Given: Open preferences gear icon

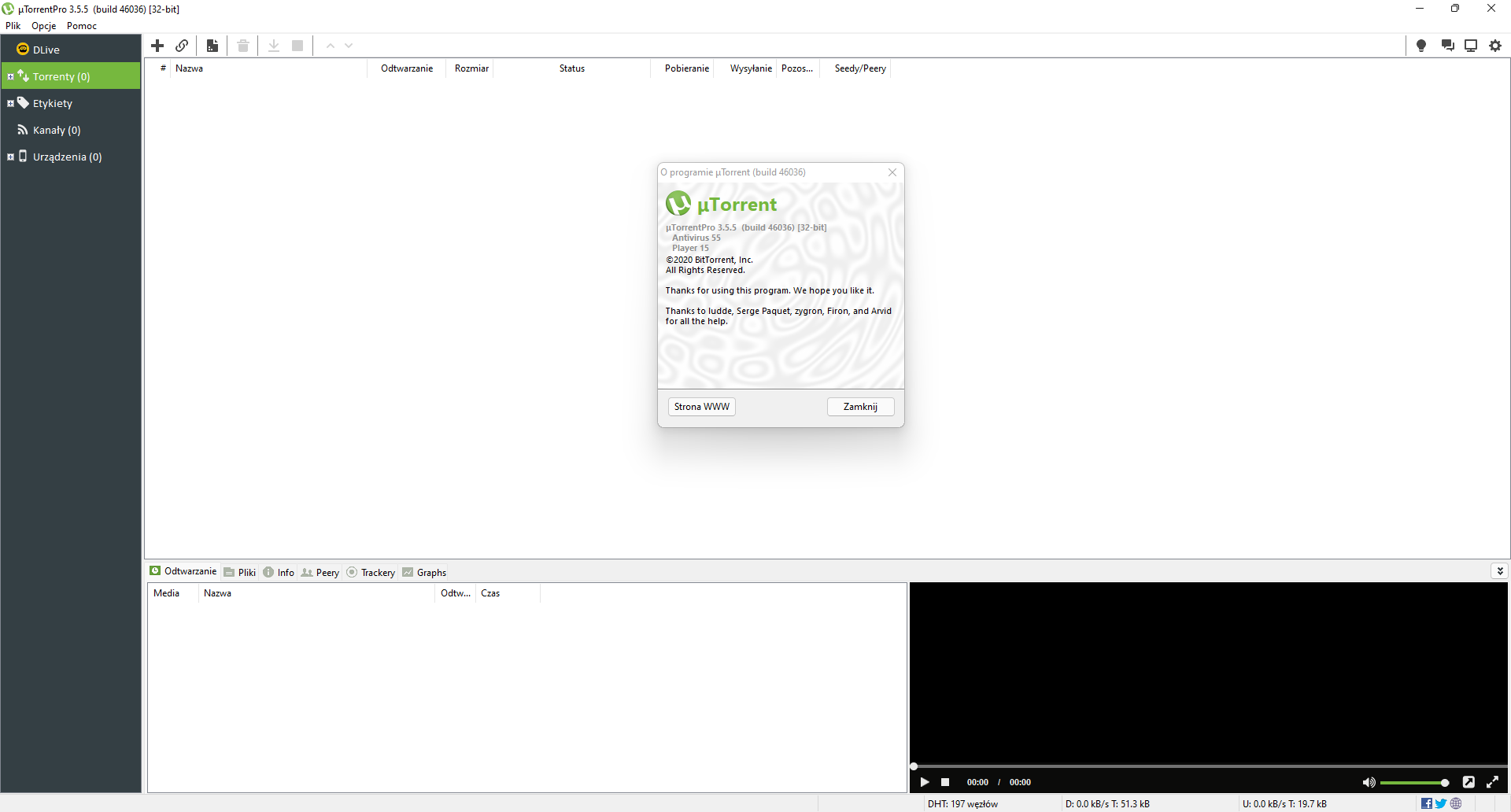Looking at the screenshot, I should click(x=1495, y=46).
